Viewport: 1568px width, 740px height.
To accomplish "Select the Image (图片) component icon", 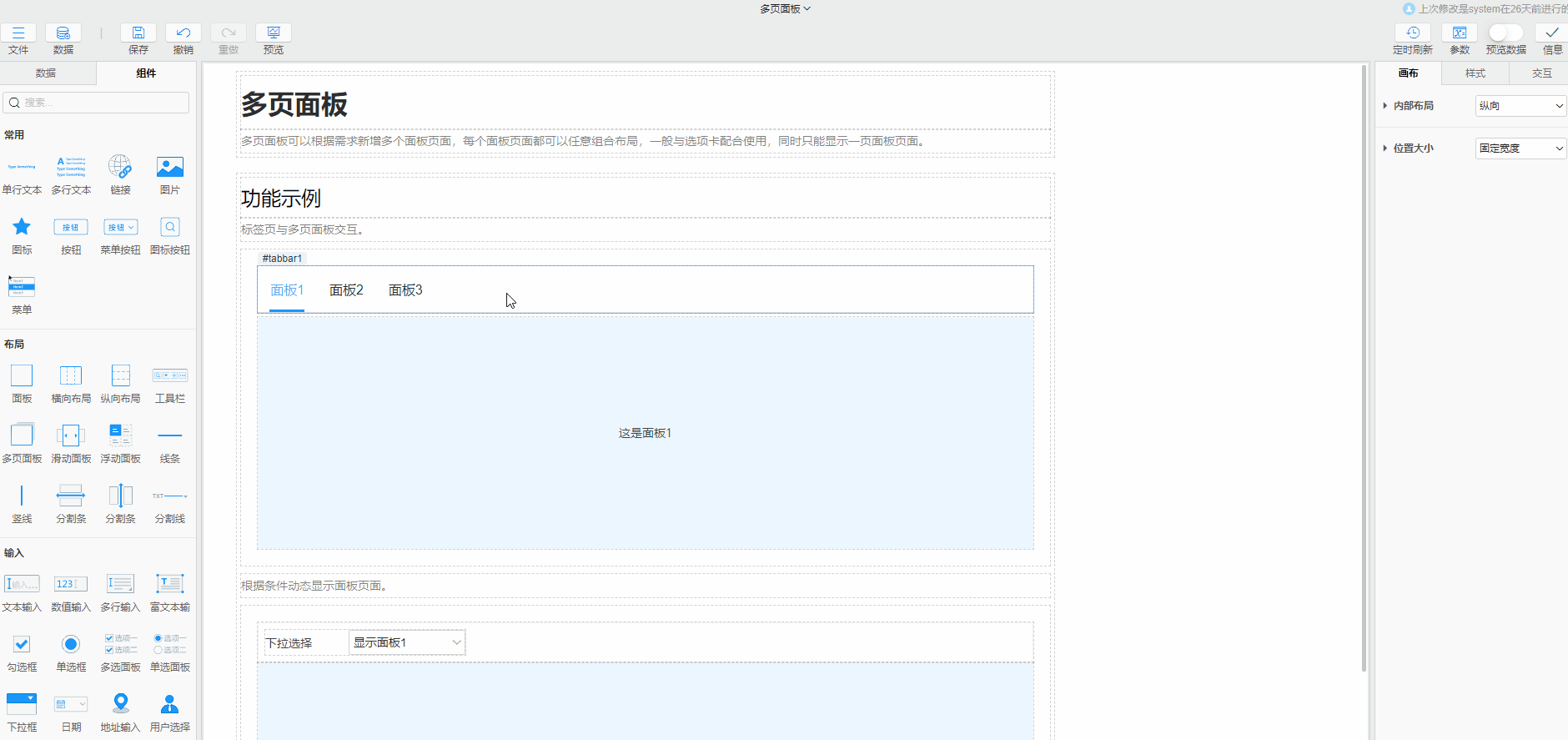I will (x=169, y=168).
